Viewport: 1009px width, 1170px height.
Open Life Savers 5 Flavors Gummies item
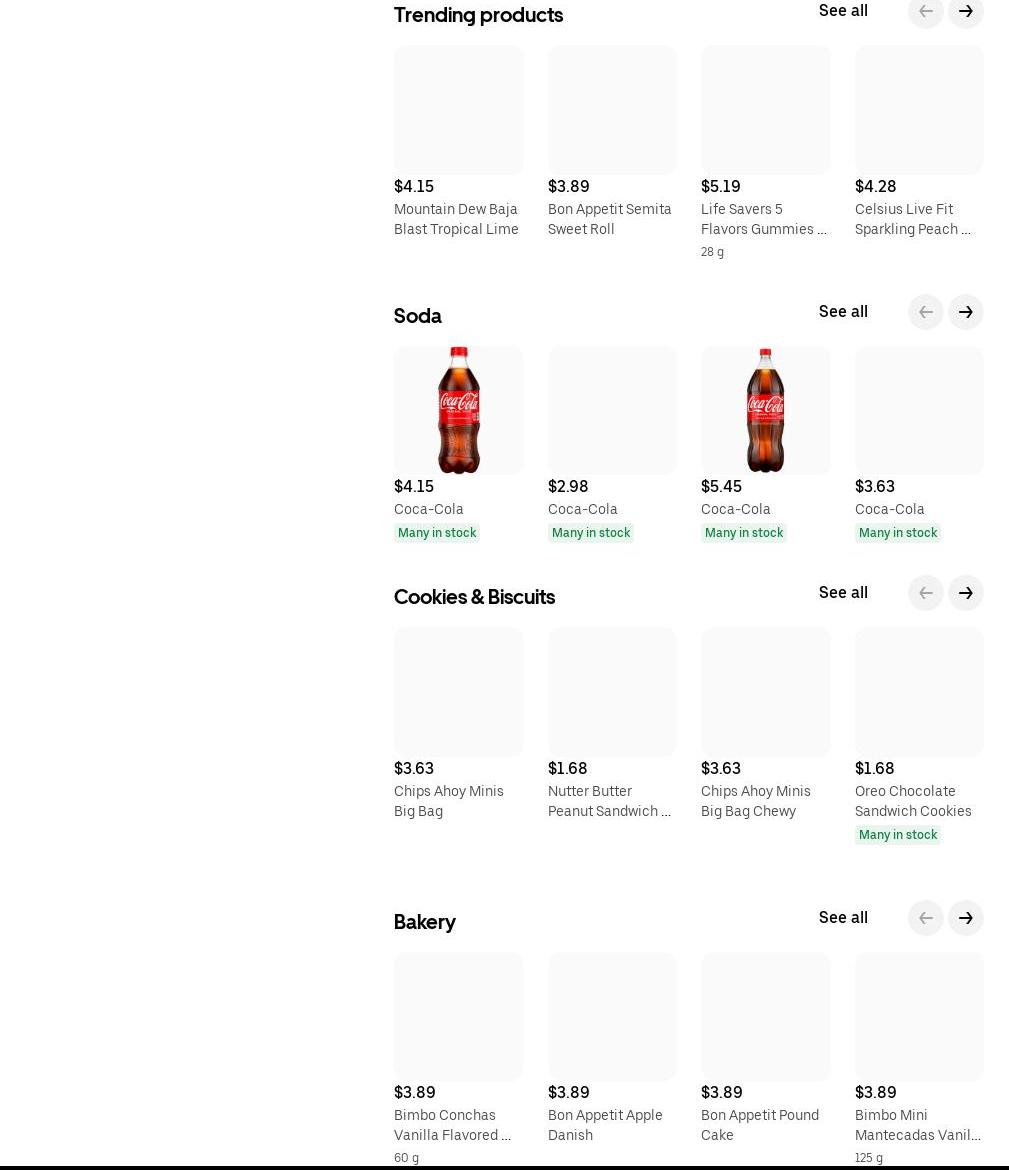pyautogui.click(x=763, y=219)
